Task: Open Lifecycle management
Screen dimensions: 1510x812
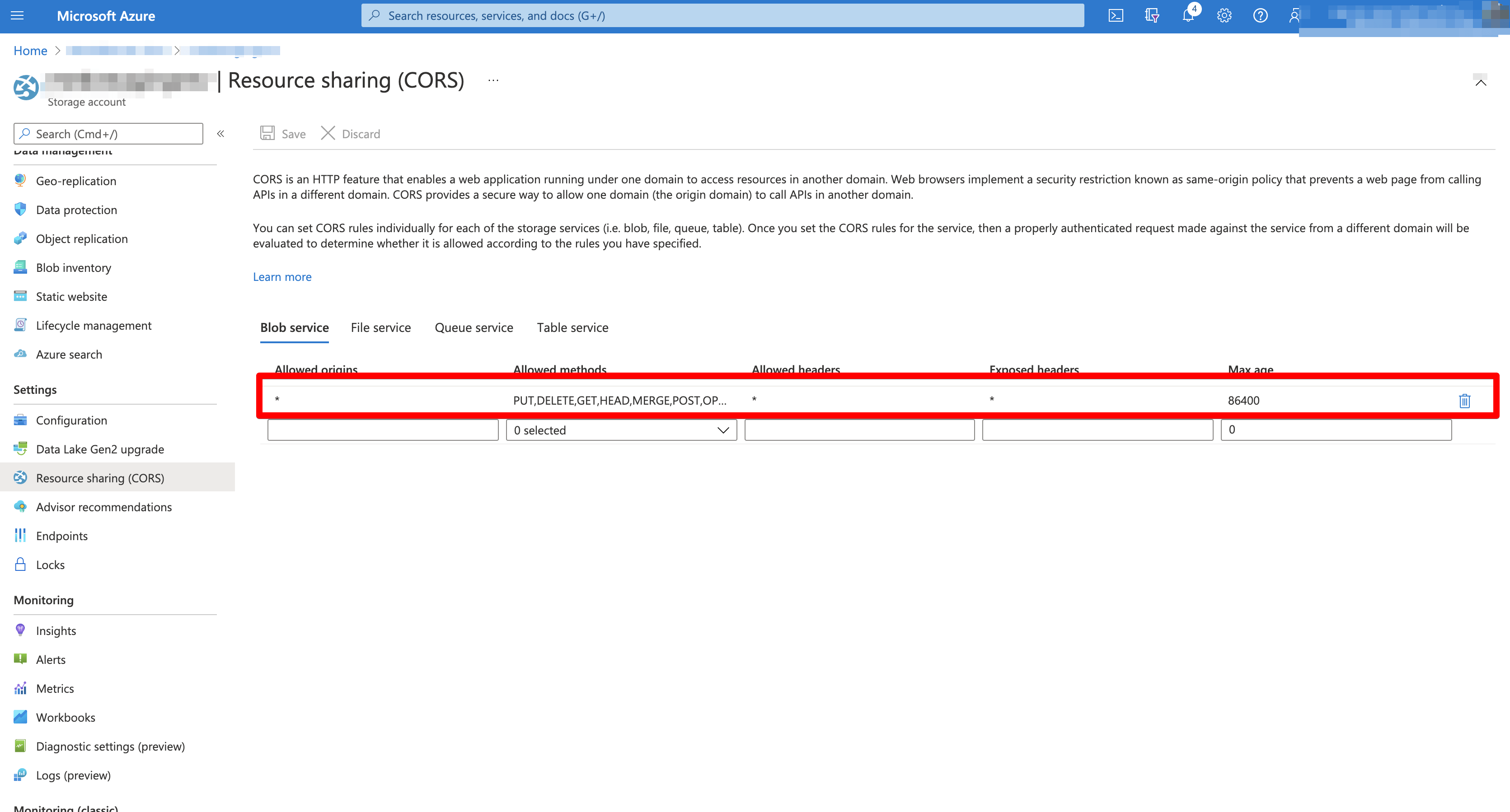Action: pos(94,325)
